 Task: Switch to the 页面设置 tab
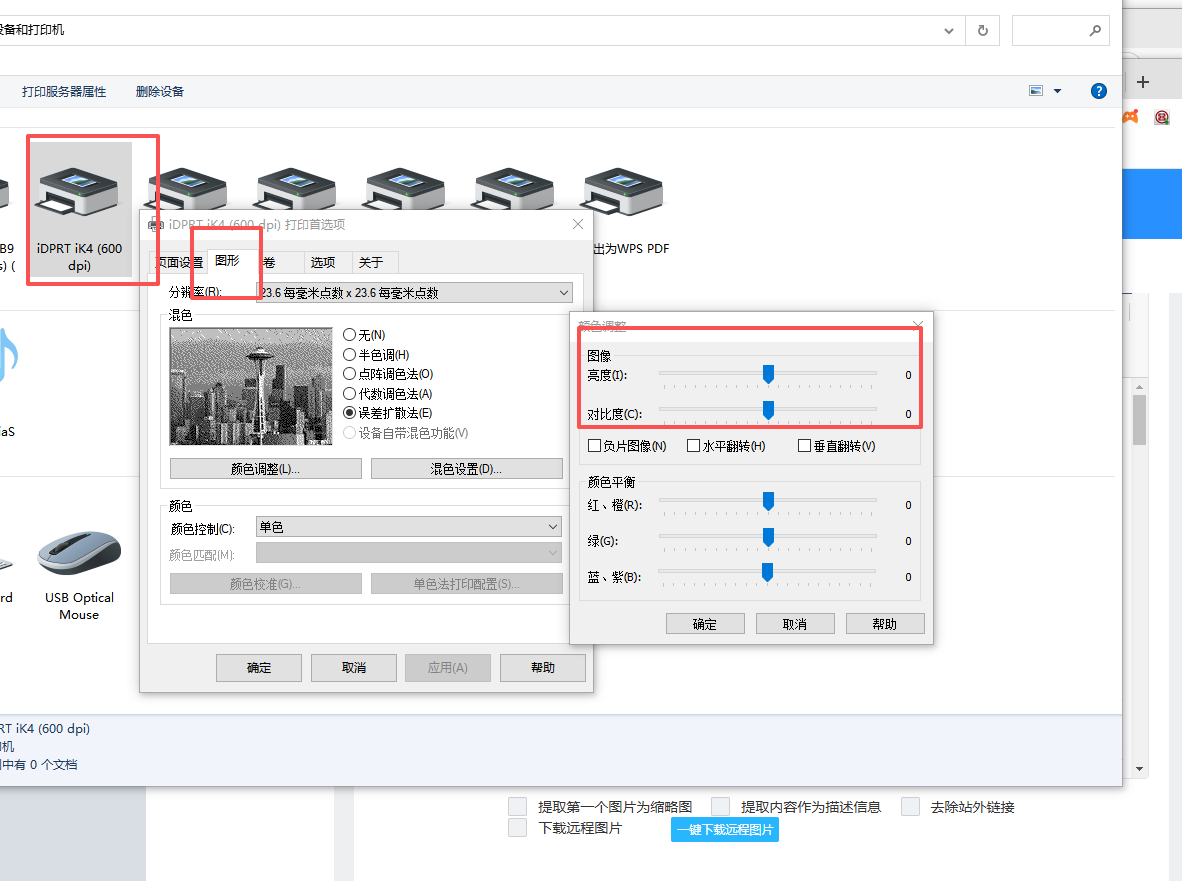[179, 261]
